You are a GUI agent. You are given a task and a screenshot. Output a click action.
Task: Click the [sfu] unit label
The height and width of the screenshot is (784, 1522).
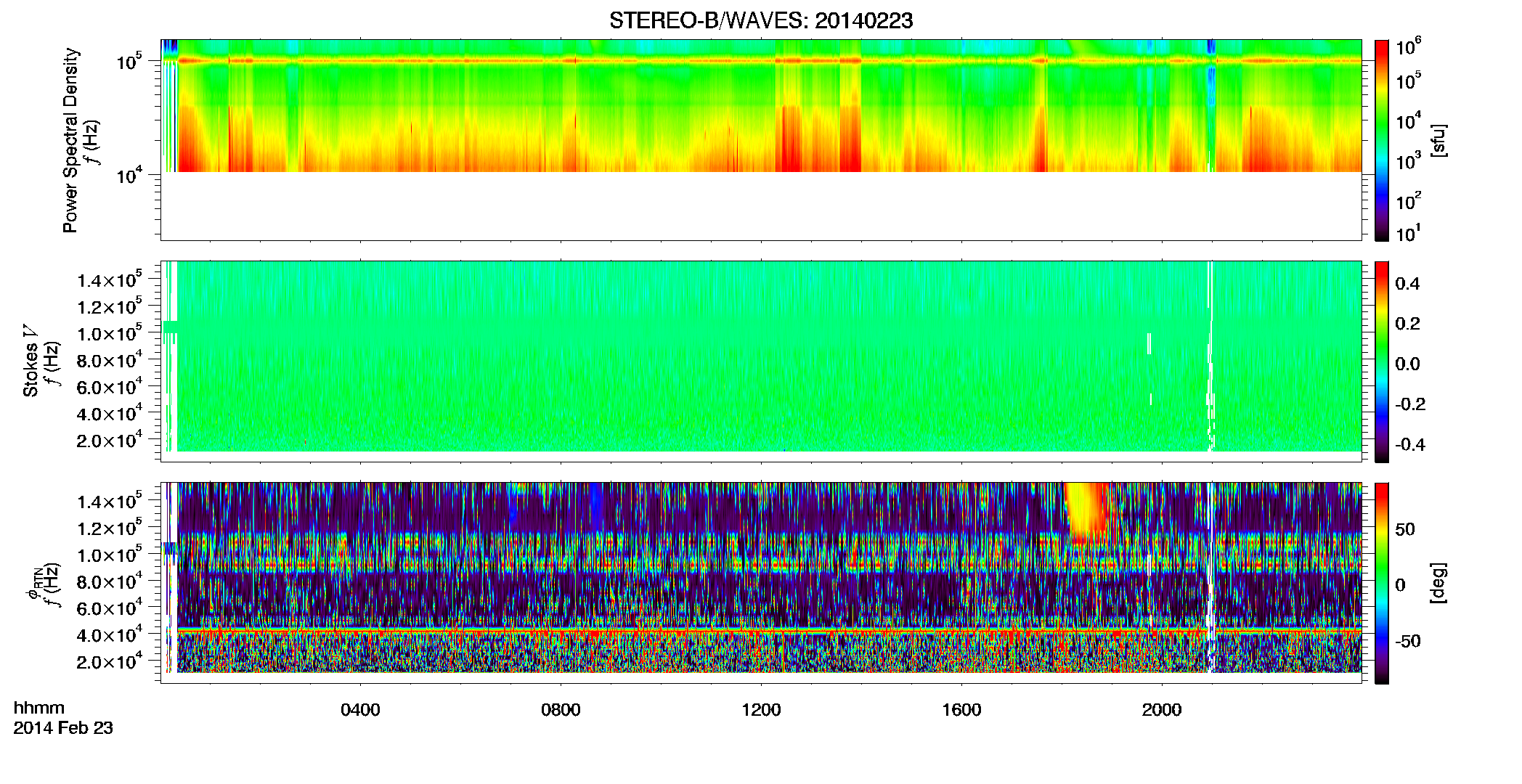(x=1438, y=140)
